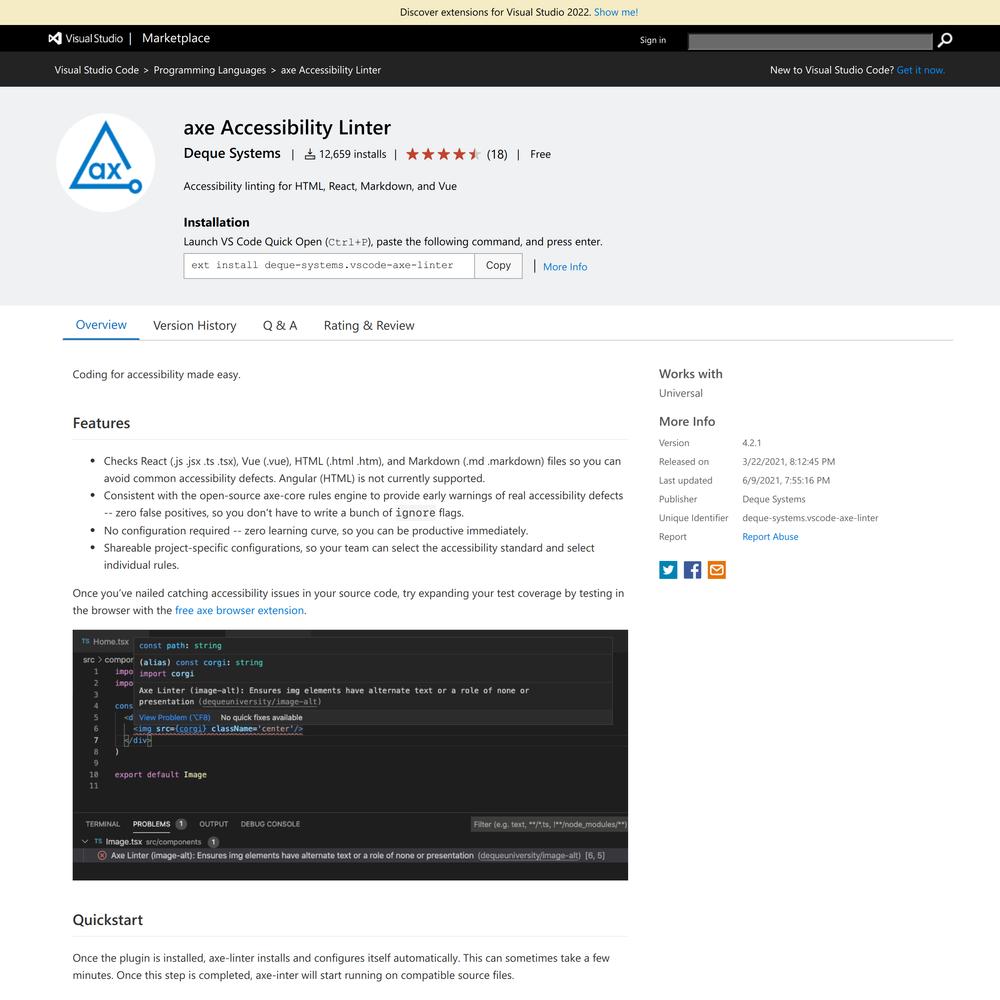Image resolution: width=1000 pixels, height=1000 pixels.
Task: Click the Features heading
Action: click(101, 423)
